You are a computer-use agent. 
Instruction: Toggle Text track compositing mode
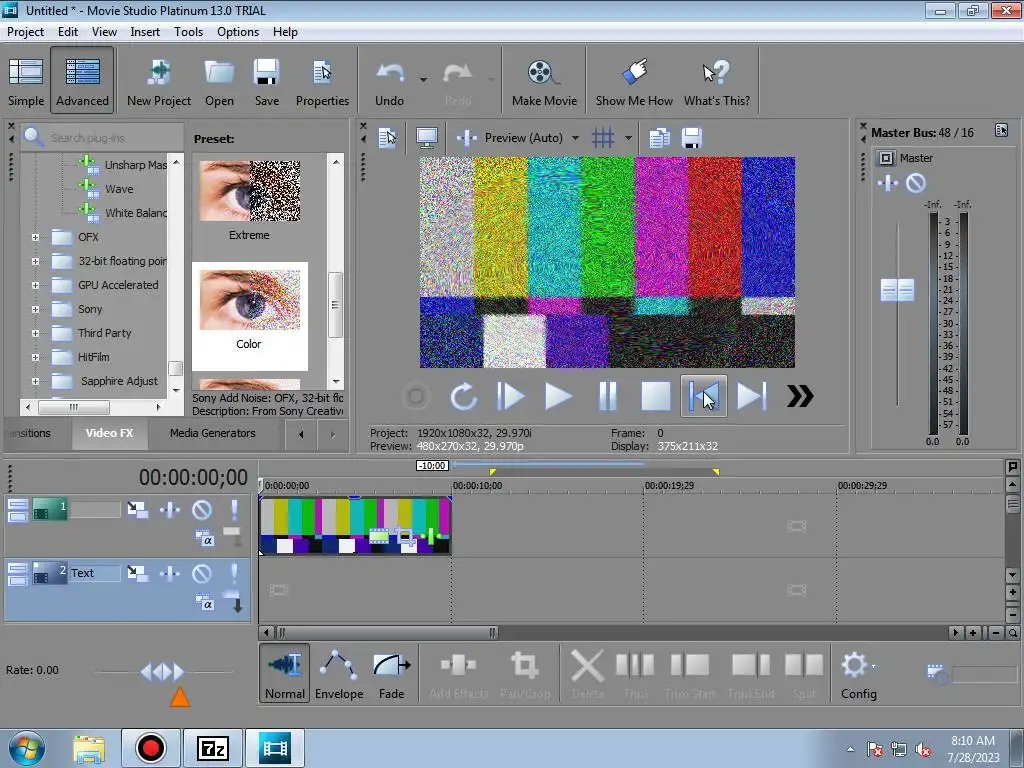[x=204, y=602]
